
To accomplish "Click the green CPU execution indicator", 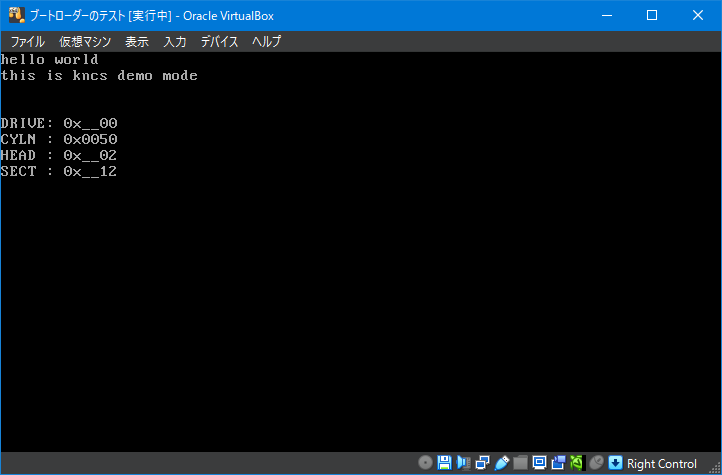I will (577, 463).
